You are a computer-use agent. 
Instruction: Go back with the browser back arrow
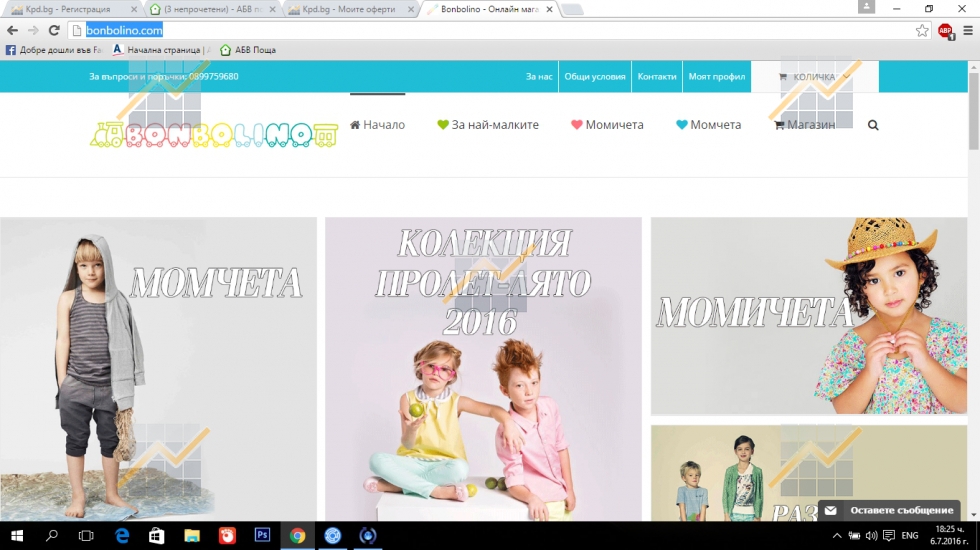click(12, 30)
